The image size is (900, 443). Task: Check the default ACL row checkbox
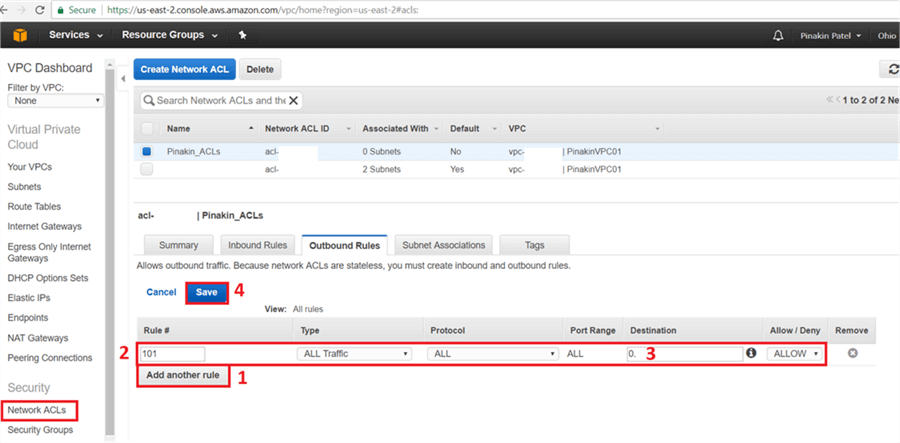146,169
